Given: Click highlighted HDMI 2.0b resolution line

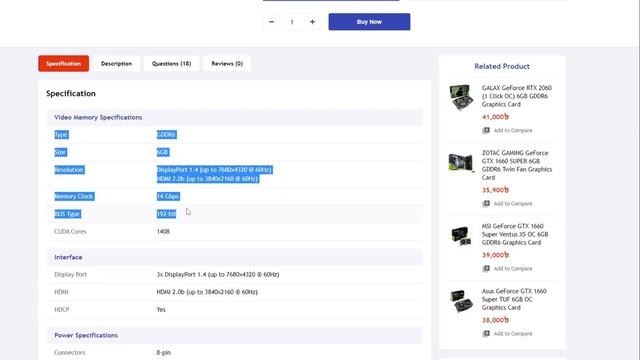Looking at the screenshot, I should 208,179.
